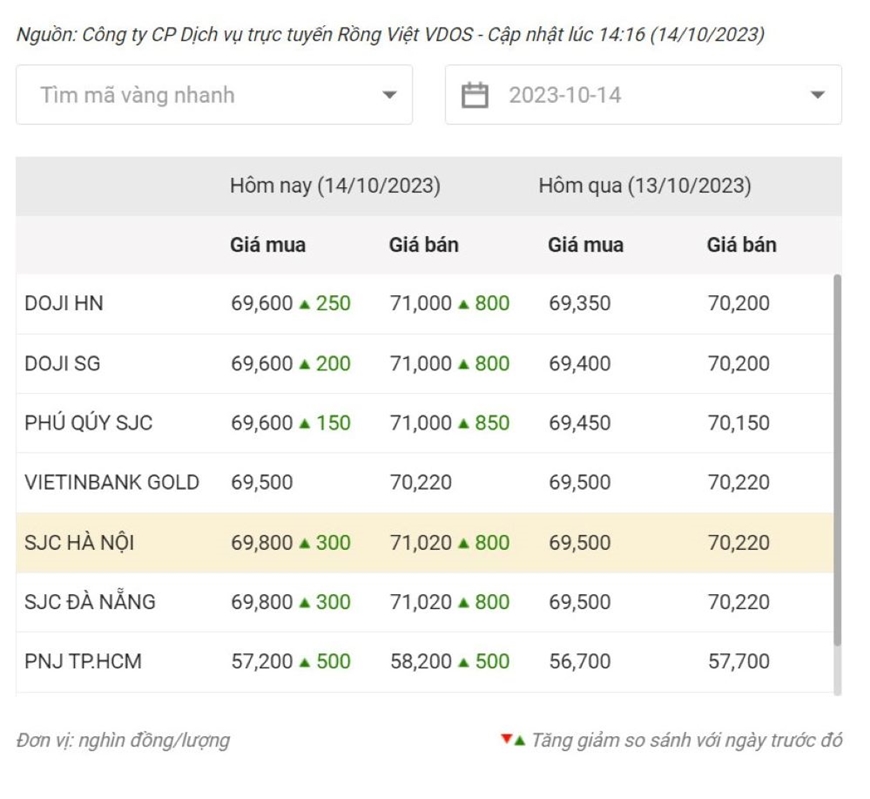Click yesterday's sell price 70,220 for SJC HÀ NỘI
The width and height of the screenshot is (870, 799).
coord(739,542)
